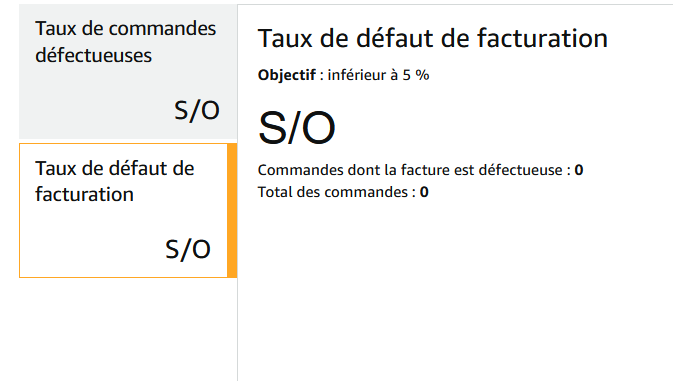
Task: Click the Total des commandes label
Action: point(333,192)
